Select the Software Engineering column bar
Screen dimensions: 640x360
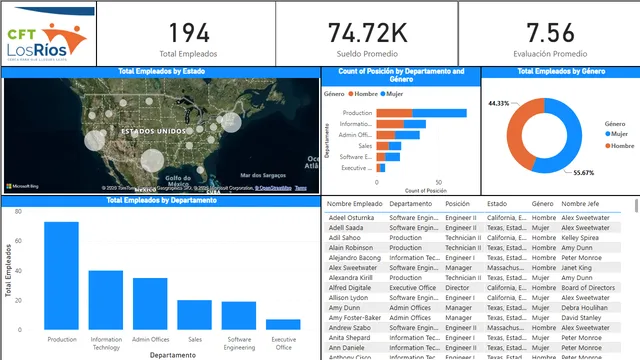coord(239,316)
